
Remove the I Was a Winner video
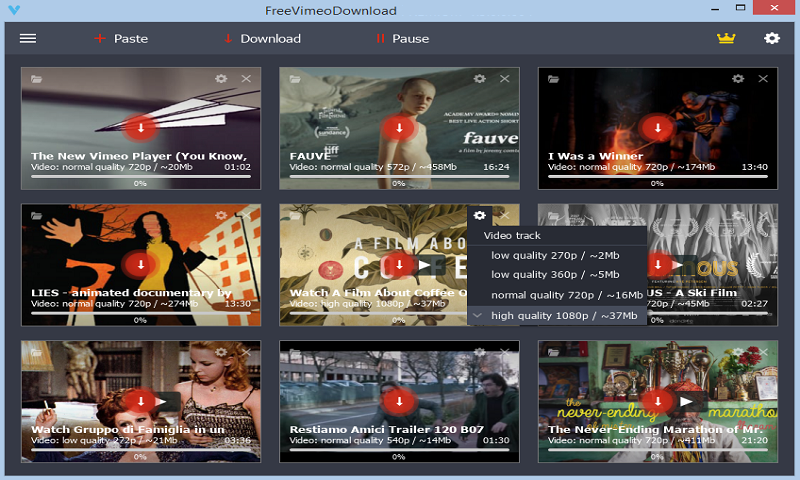pyautogui.click(x=764, y=78)
